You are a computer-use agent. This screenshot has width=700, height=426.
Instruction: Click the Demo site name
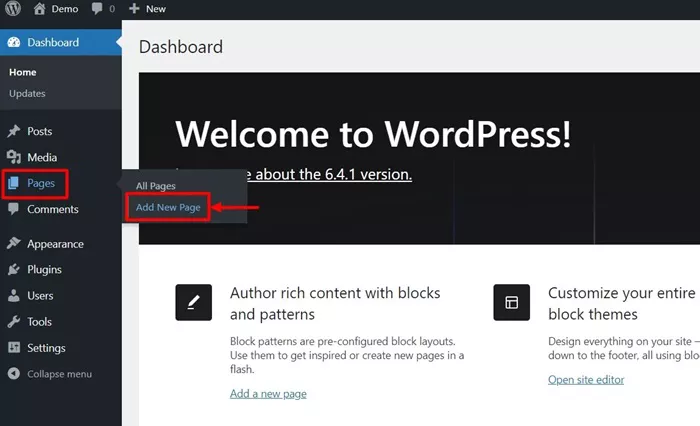click(x=65, y=9)
